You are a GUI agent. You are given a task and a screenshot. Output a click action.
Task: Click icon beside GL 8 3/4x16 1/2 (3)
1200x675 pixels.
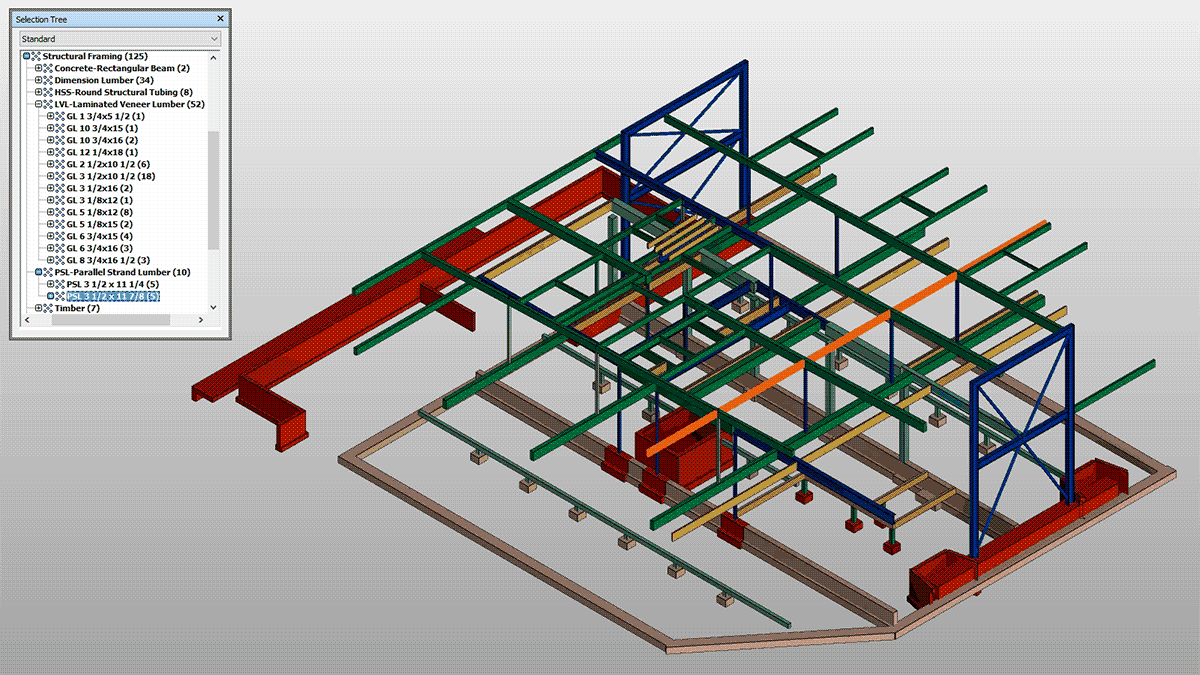coord(60,260)
